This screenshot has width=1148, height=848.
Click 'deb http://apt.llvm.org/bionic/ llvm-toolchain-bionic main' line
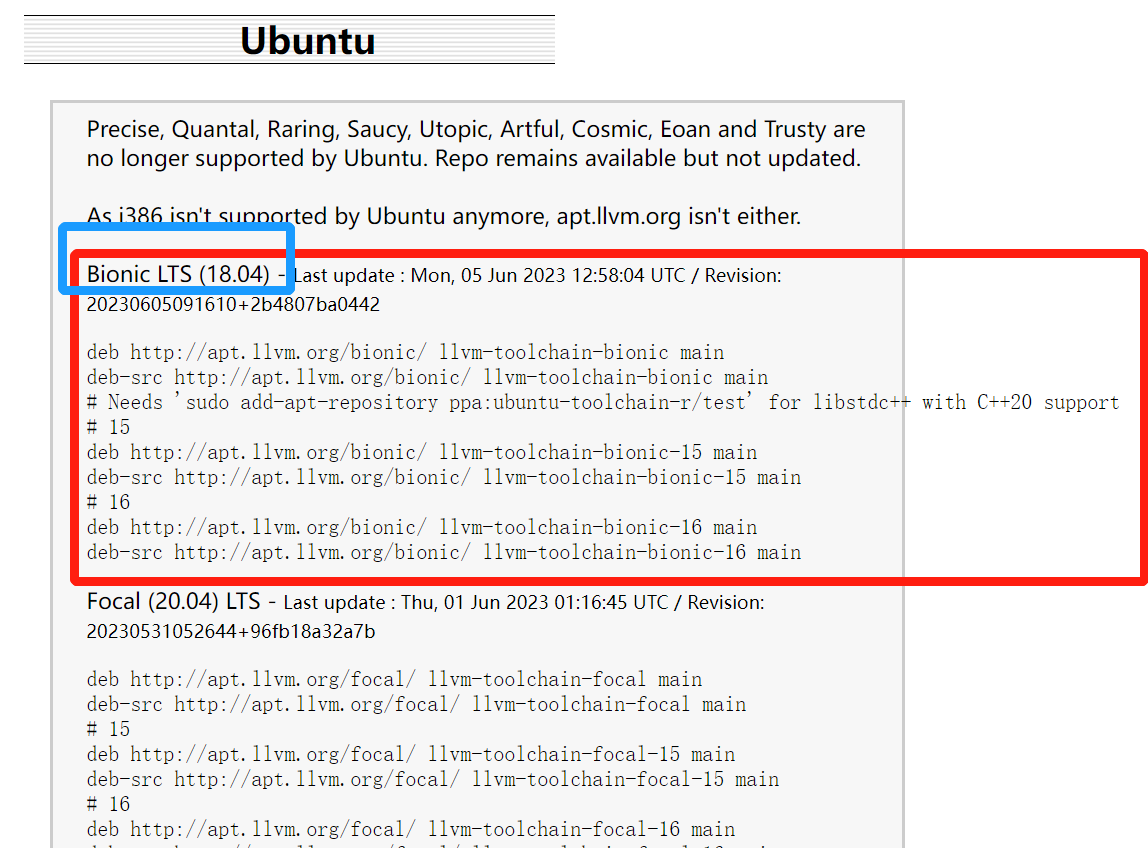405,352
